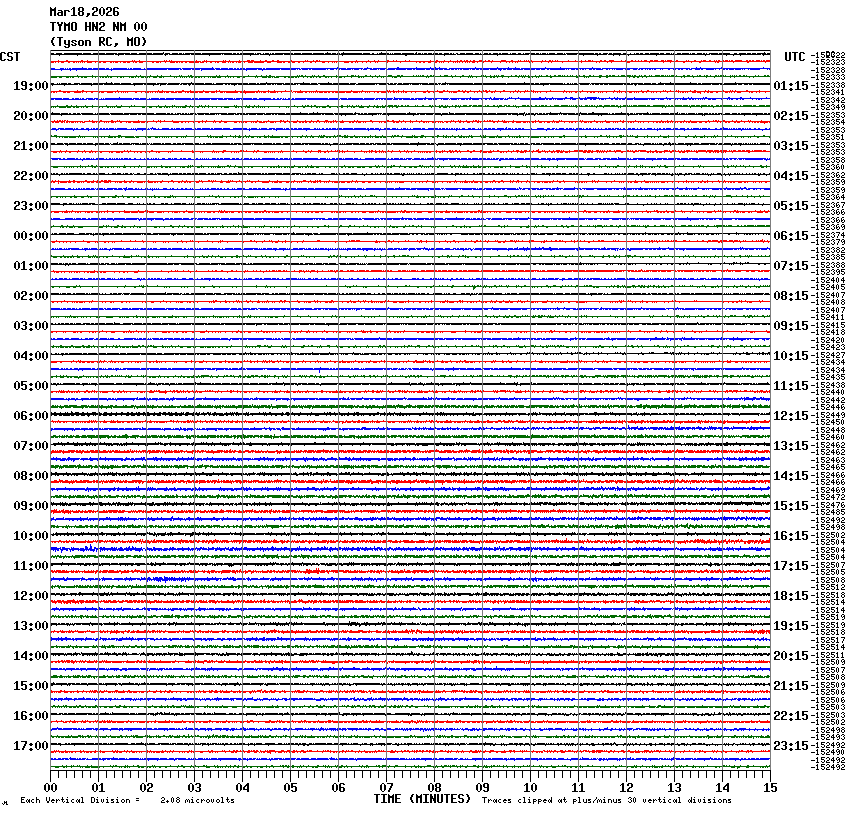Select the UTC timezone label
This screenshot has width=850, height=814.
(795, 57)
